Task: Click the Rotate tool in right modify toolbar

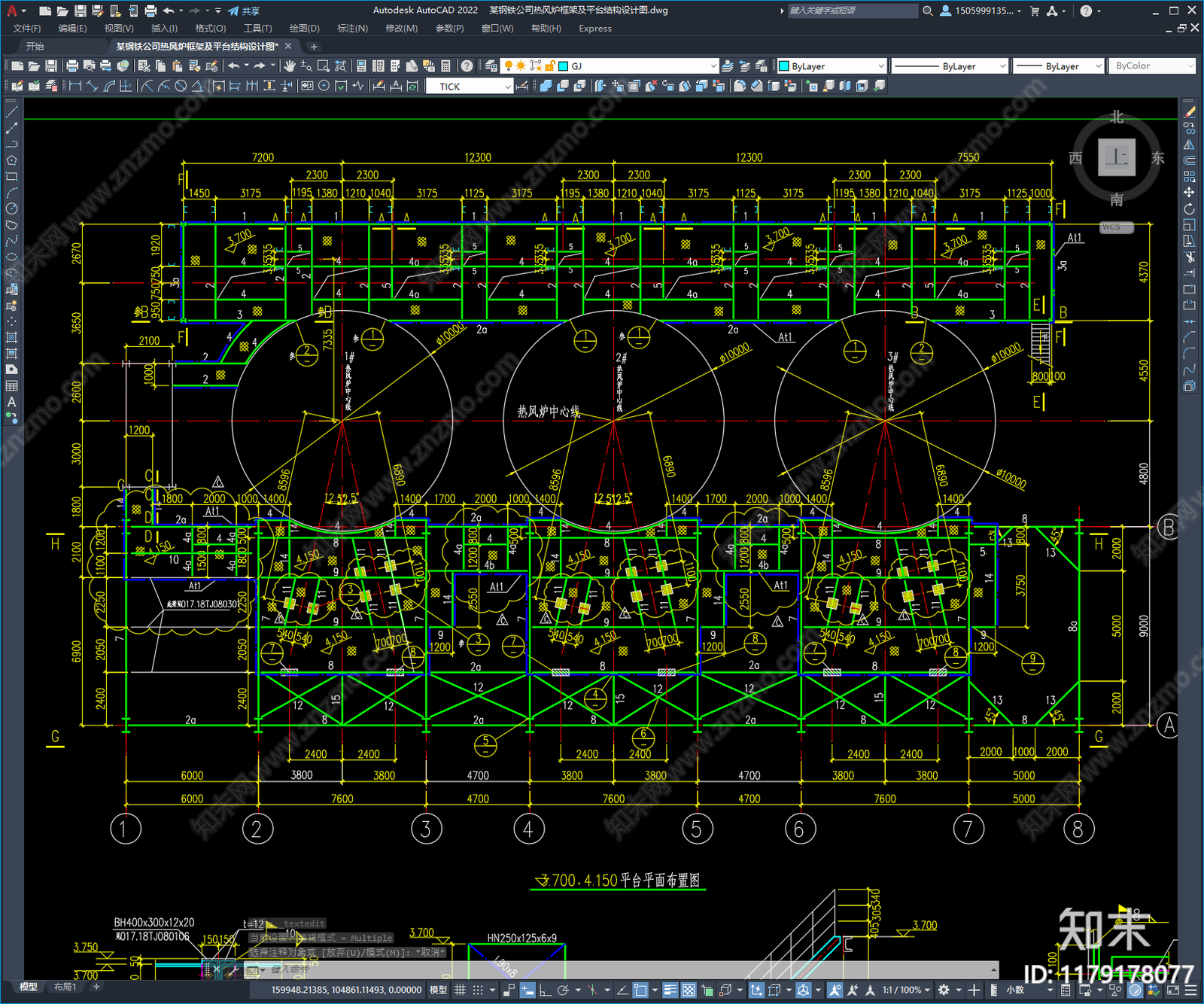Action: 1189,208
